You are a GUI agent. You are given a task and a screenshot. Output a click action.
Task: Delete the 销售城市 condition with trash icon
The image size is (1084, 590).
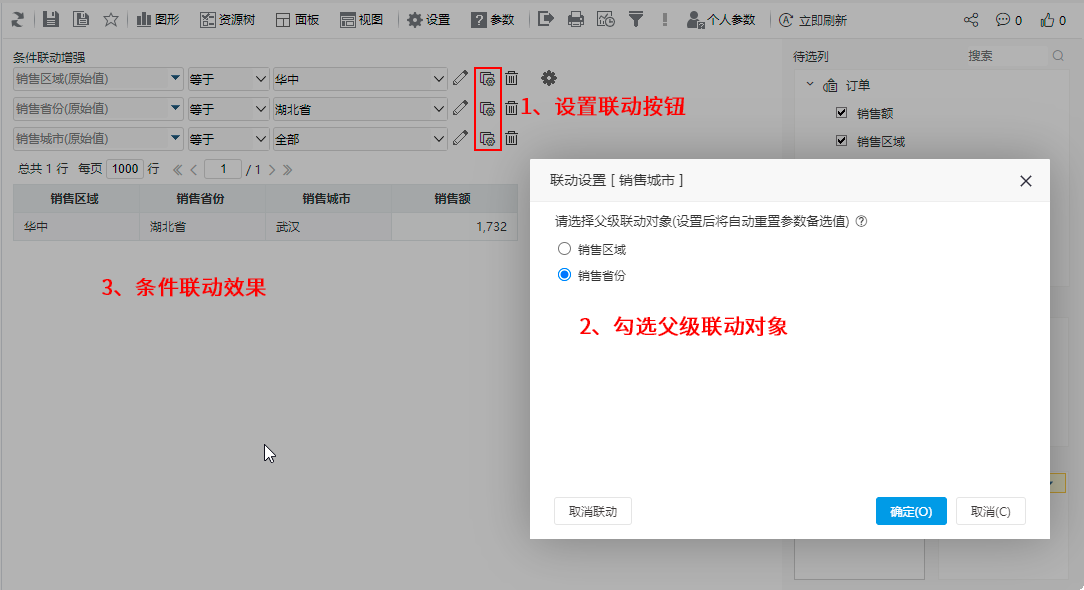tap(512, 138)
